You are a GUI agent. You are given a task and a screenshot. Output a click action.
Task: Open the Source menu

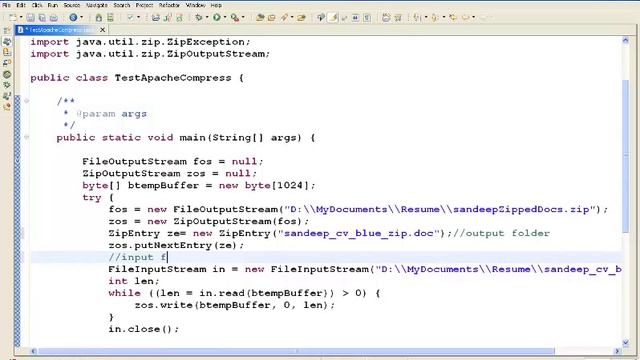72,5
